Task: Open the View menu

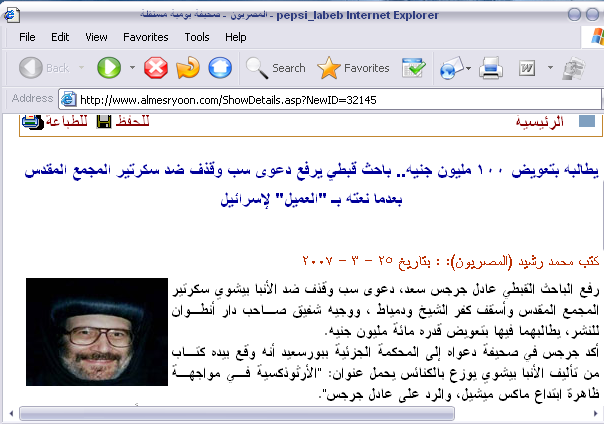Action: [96, 37]
